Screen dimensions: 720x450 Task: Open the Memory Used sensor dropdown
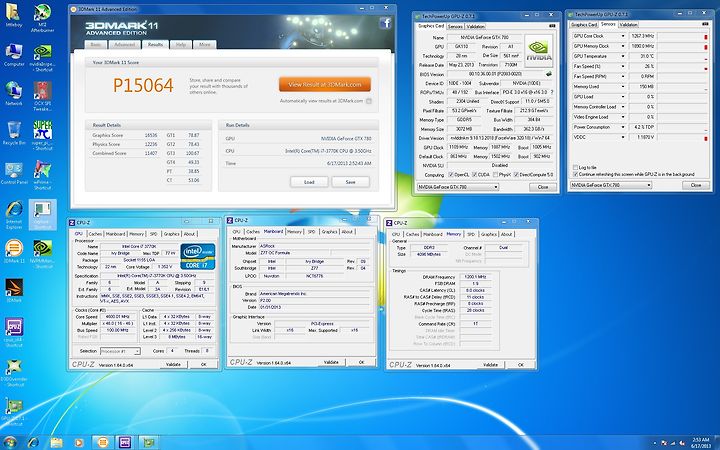point(623,86)
